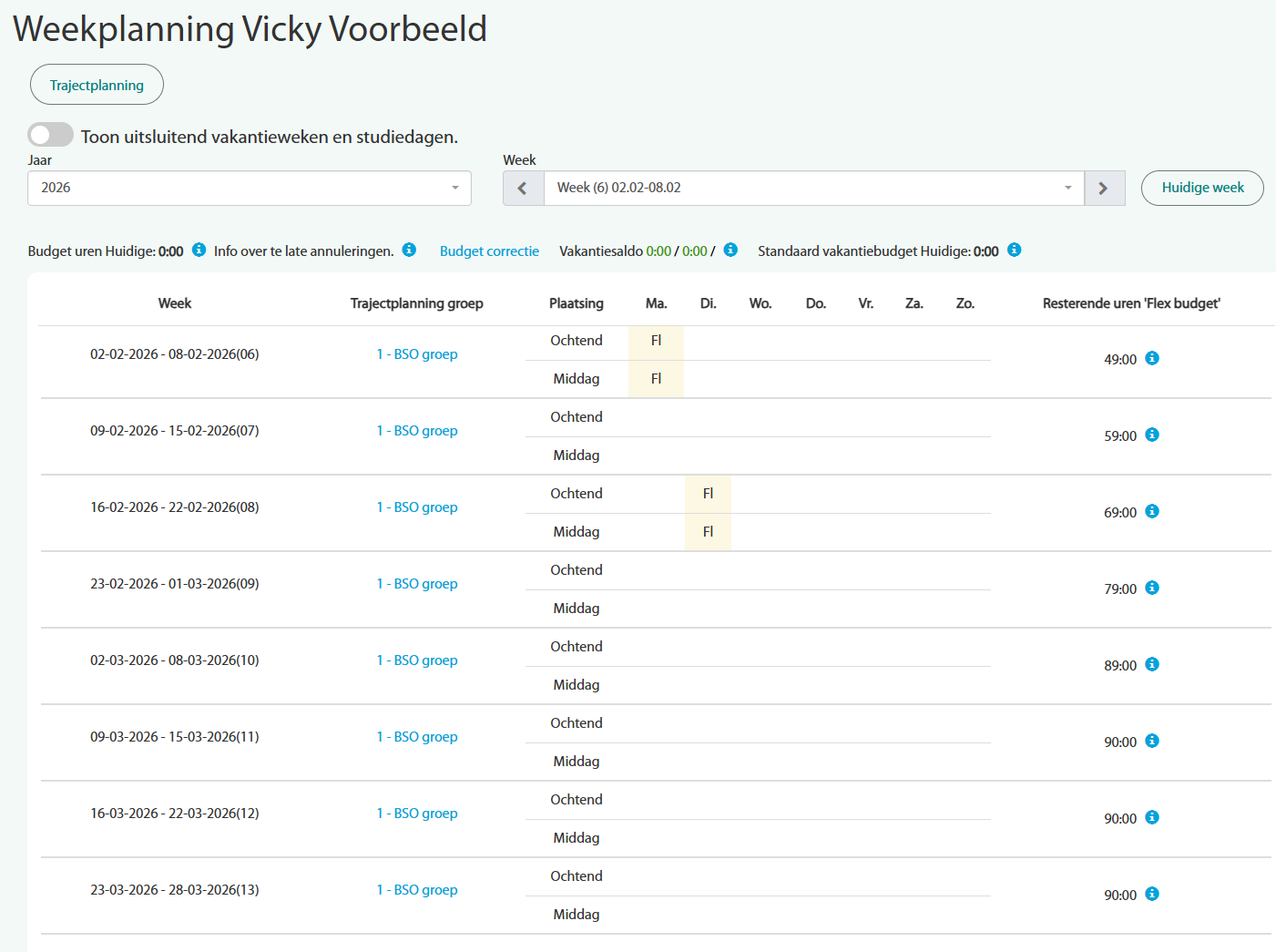1276x952 pixels.
Task: Open BSO groep link for week 13
Action: pos(417,890)
